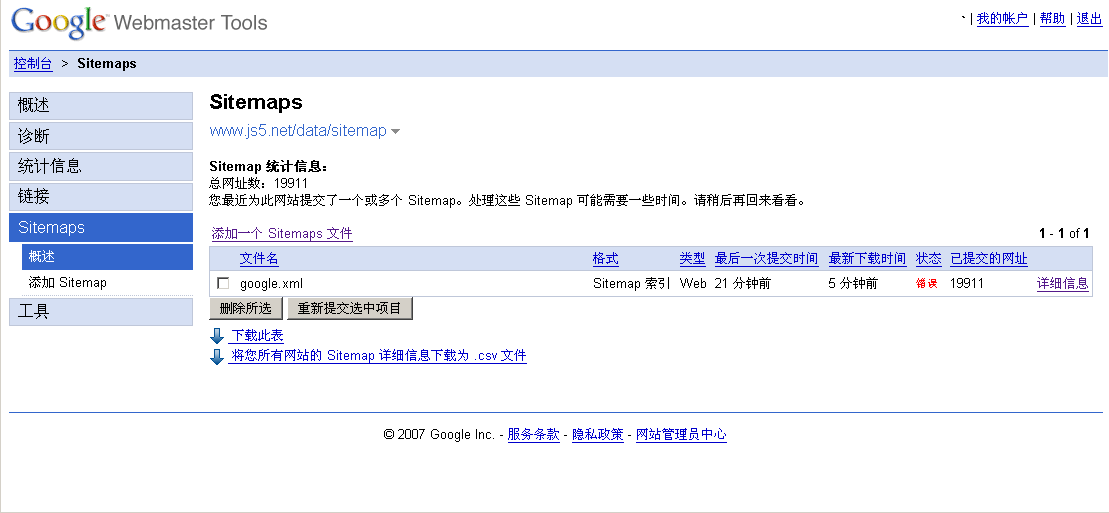This screenshot has width=1109, height=513.
Task: Open the 链接 sidebar section
Action: [x=101, y=197]
